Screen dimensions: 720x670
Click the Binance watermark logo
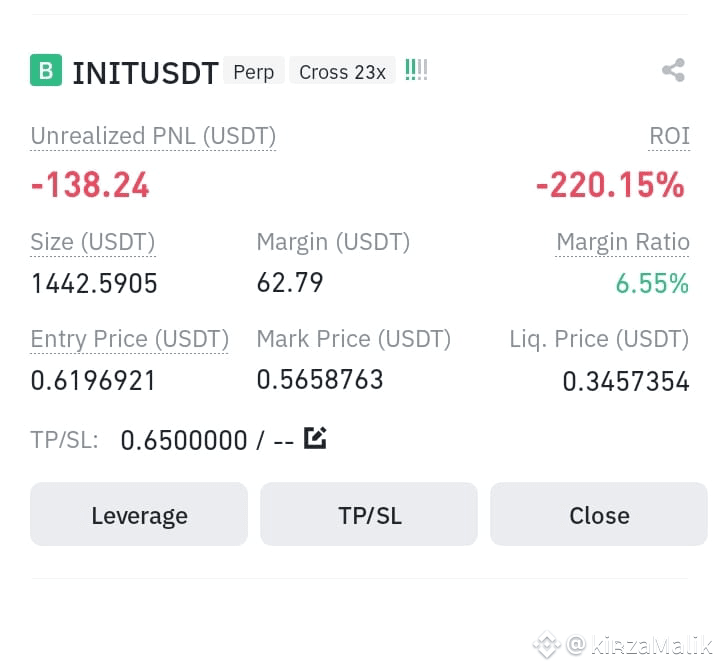click(546, 645)
